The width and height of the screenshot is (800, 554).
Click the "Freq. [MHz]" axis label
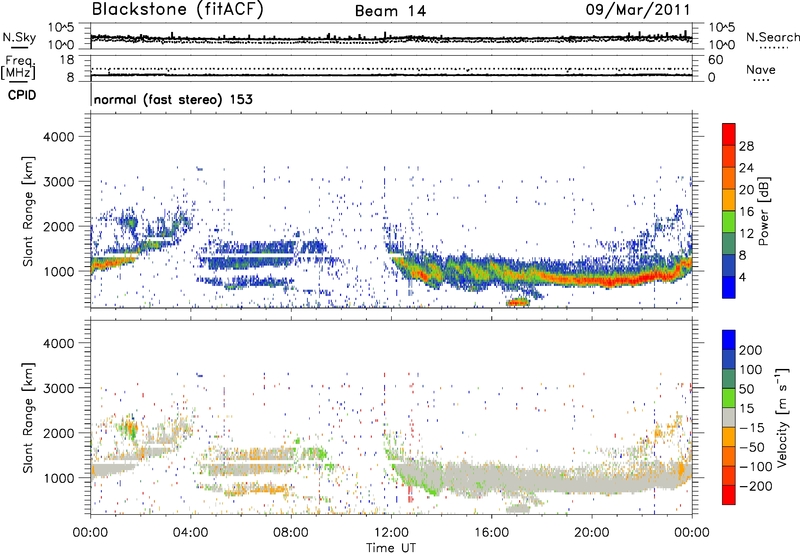tap(18, 67)
